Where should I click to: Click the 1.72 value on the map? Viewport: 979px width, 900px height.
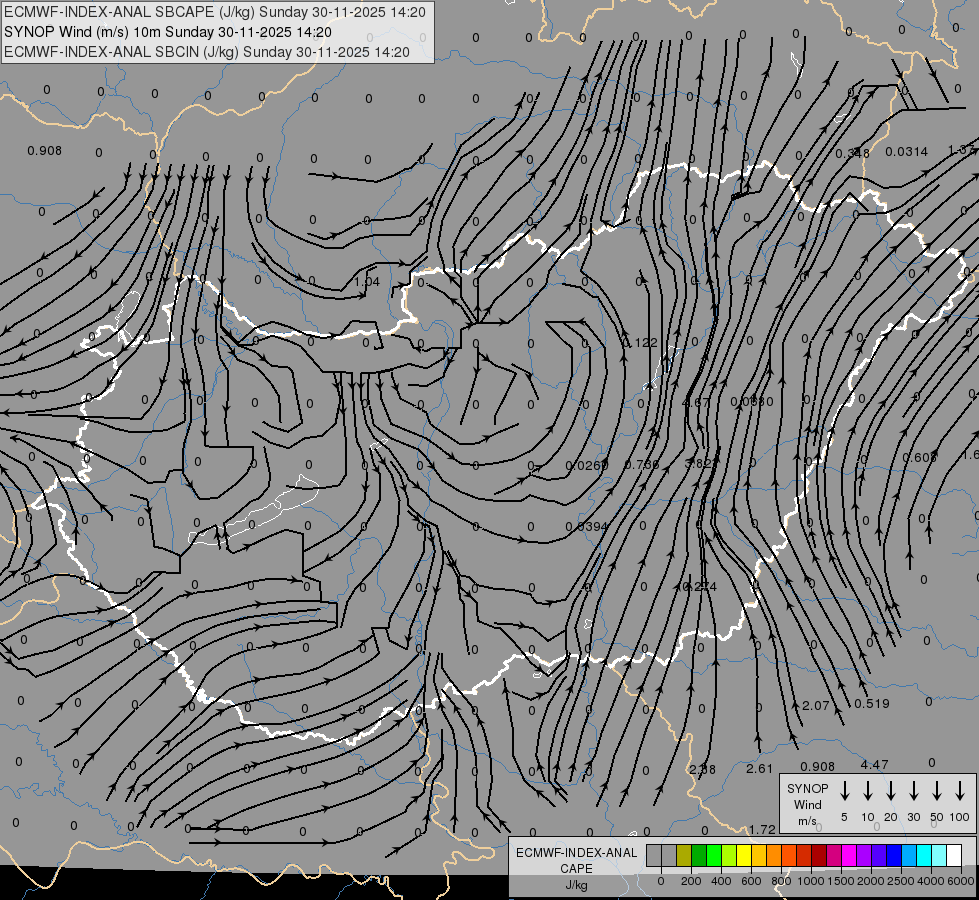tap(762, 829)
